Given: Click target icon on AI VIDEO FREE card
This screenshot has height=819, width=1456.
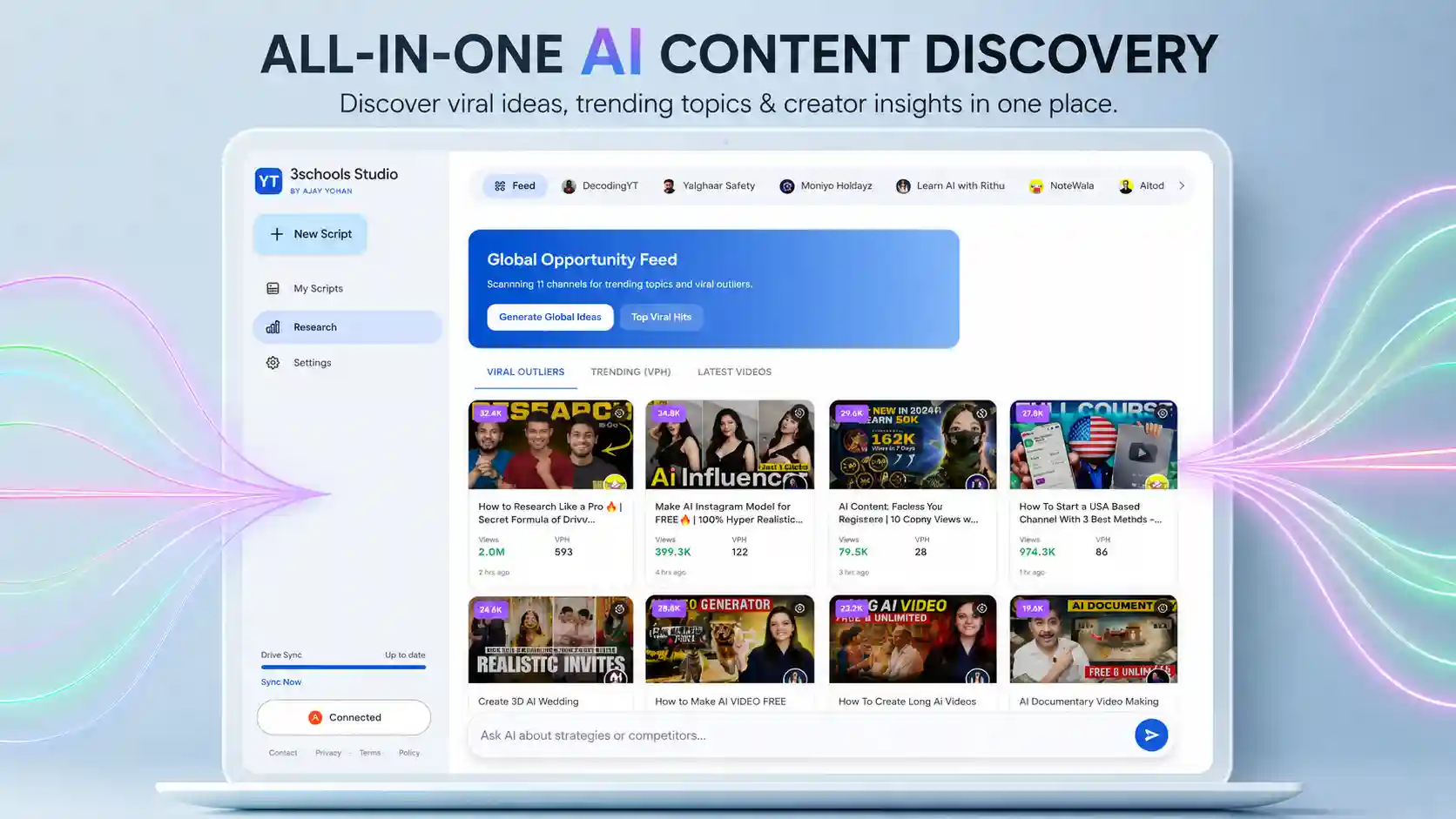Looking at the screenshot, I should (799, 608).
